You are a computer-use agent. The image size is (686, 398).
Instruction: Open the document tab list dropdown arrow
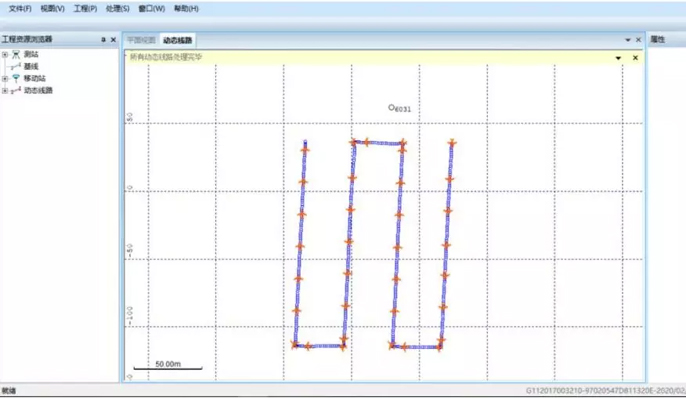point(628,40)
